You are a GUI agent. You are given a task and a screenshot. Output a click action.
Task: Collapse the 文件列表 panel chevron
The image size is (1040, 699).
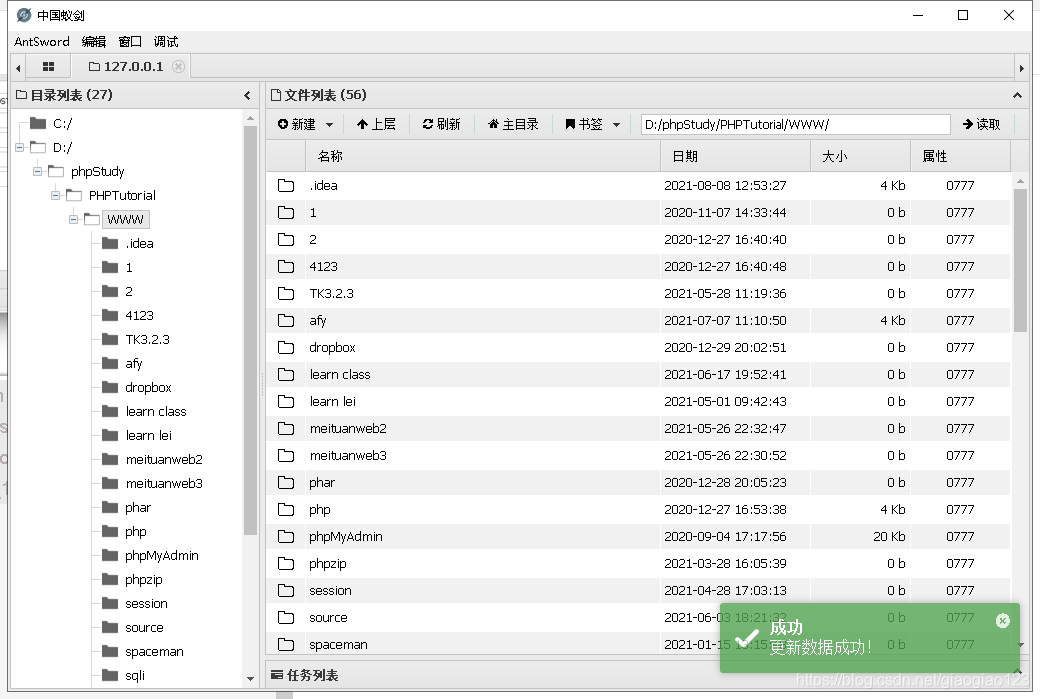pyautogui.click(x=1017, y=95)
